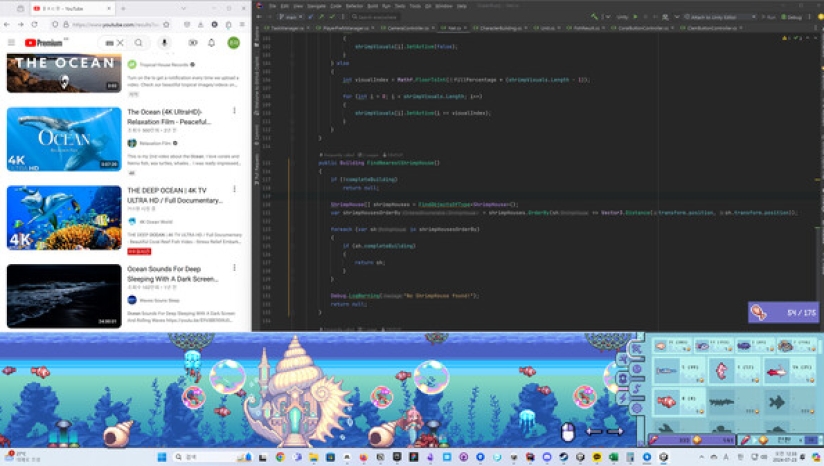The height and width of the screenshot is (466, 824).
Task: Select the pink seahorse card in game shop
Action: (x=734, y=370)
